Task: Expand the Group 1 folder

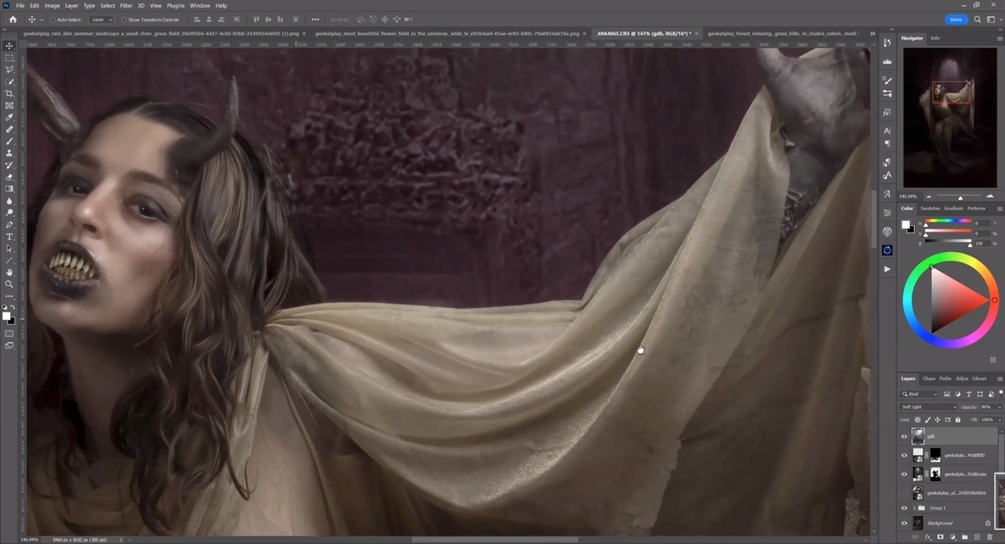Action: click(x=914, y=508)
